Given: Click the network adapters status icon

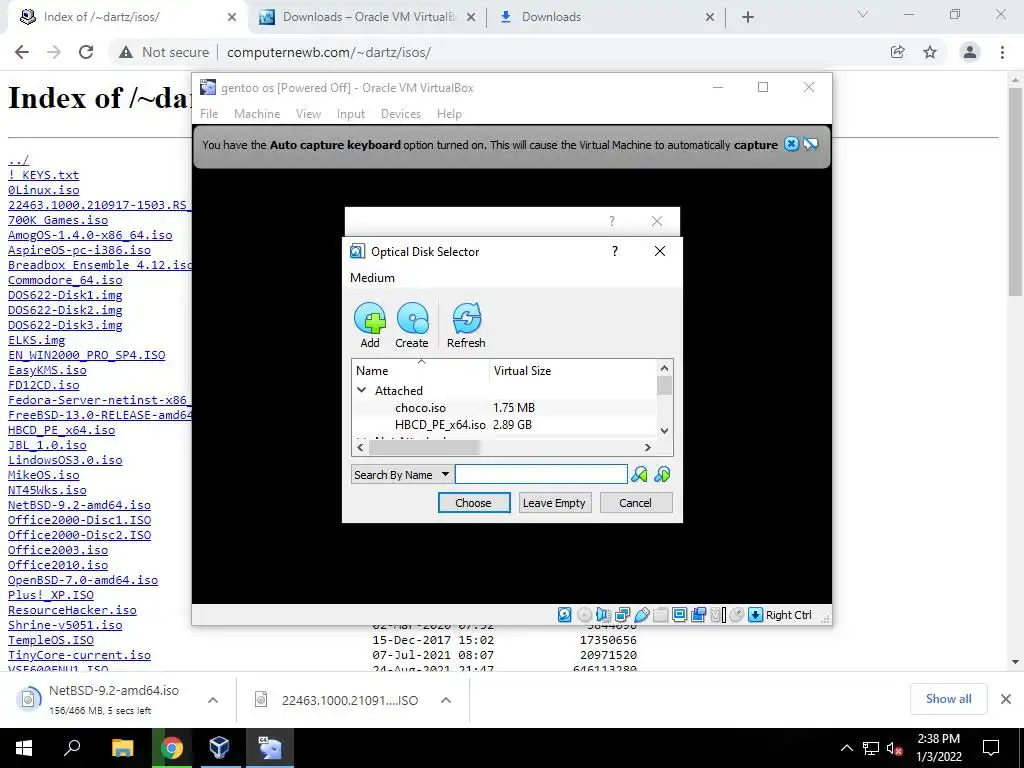Looking at the screenshot, I should (622, 615).
